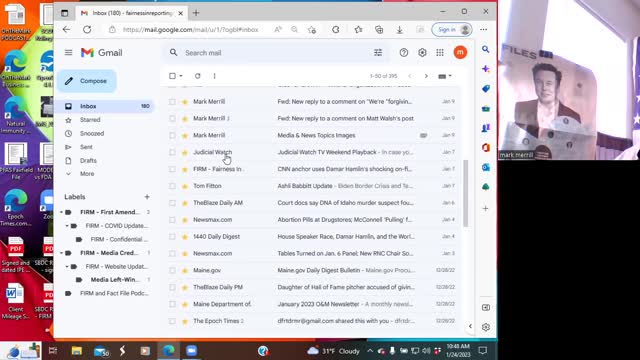The image size is (640, 360).
Task: Collapse the FIRM - Media Cred label tree
Action: click(x=62, y=253)
